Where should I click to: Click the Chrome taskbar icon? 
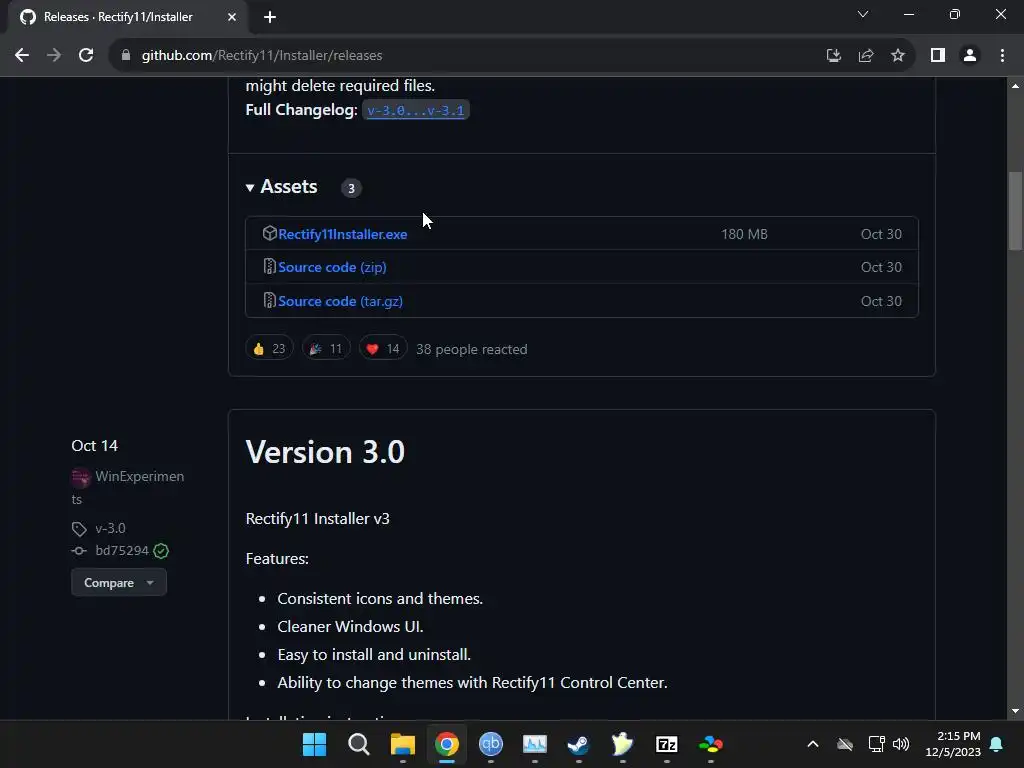tap(447, 744)
